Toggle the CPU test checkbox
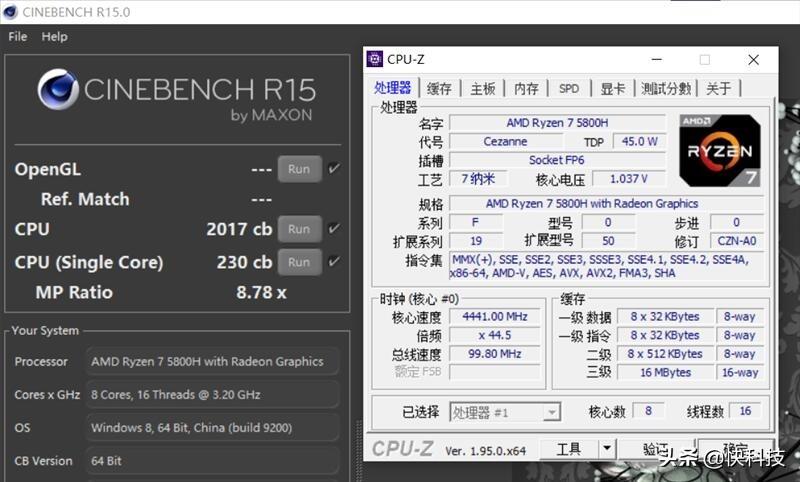 tap(334, 229)
